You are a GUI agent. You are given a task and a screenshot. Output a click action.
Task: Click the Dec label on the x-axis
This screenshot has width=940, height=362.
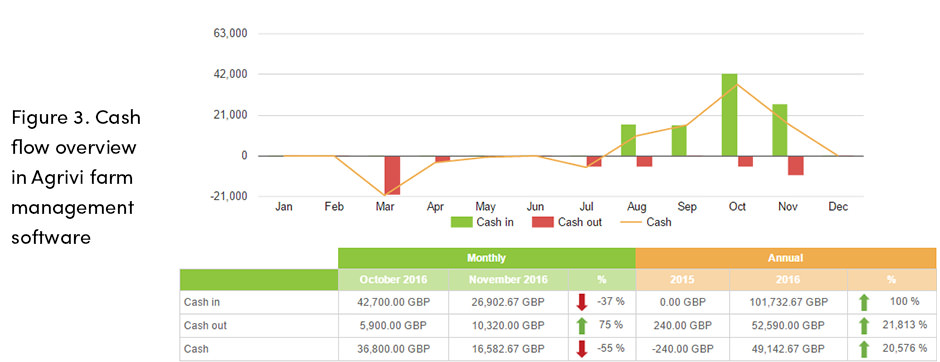pyautogui.click(x=838, y=207)
